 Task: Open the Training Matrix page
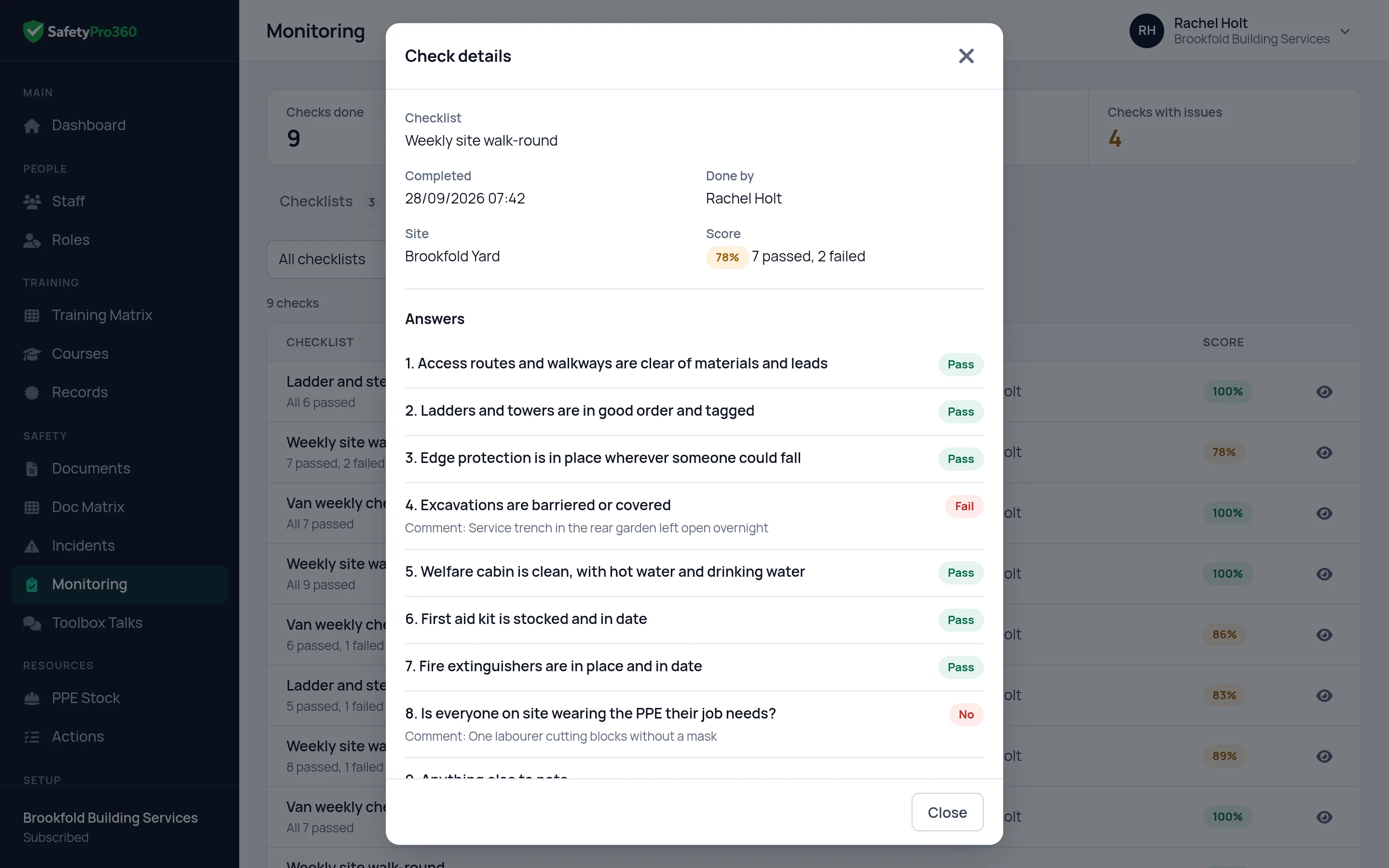pos(120,315)
